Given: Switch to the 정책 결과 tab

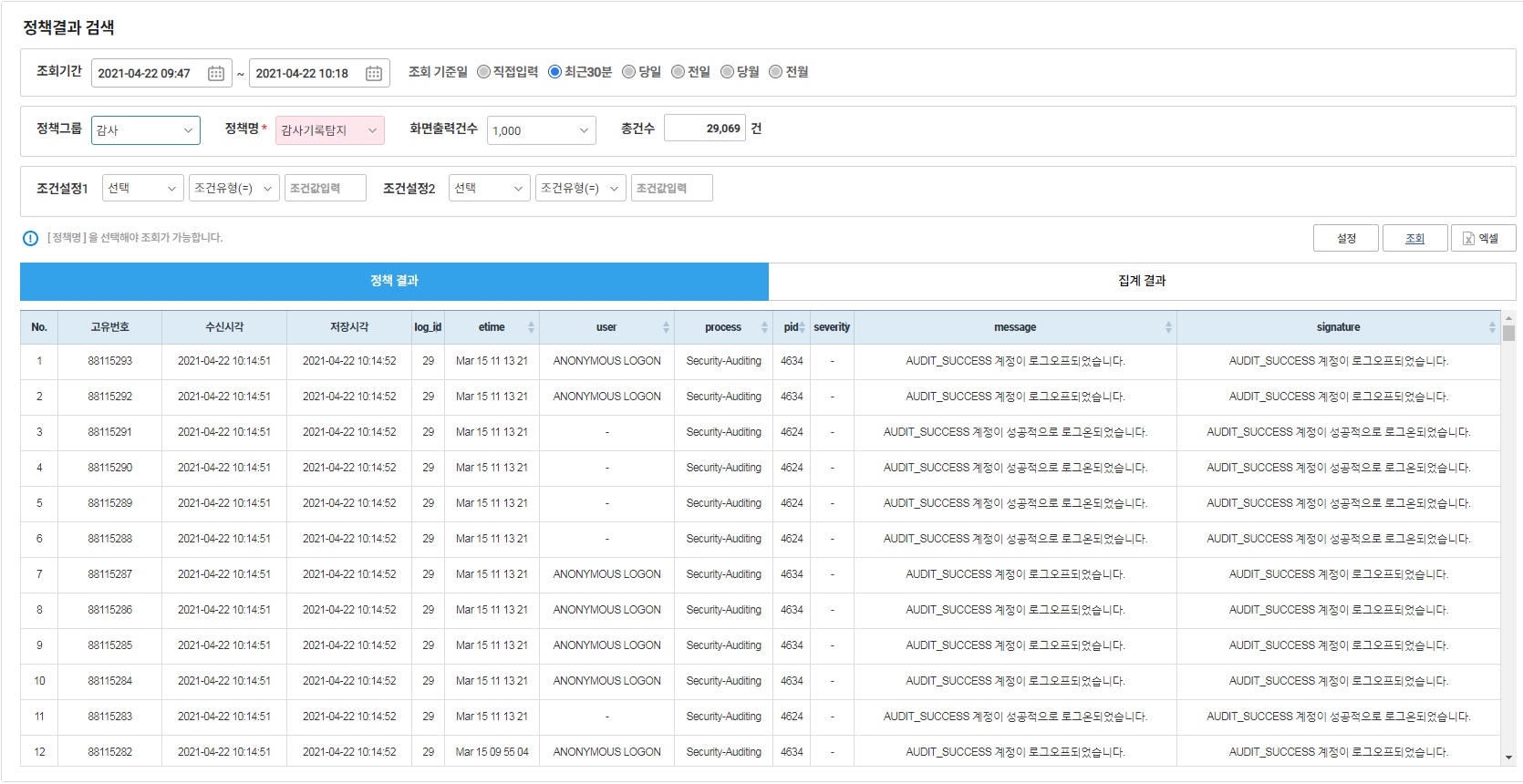Looking at the screenshot, I should (394, 281).
